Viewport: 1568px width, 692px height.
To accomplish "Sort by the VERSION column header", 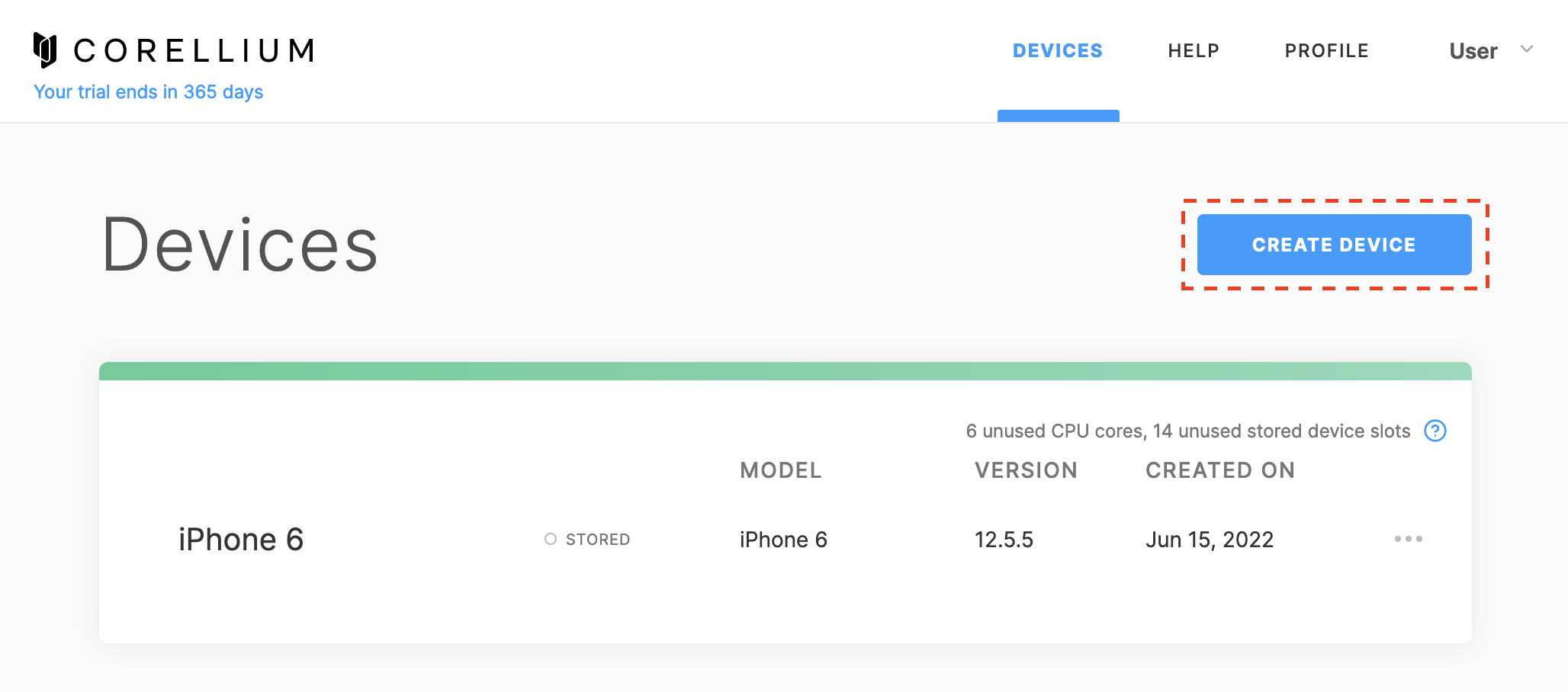I will [x=1027, y=470].
